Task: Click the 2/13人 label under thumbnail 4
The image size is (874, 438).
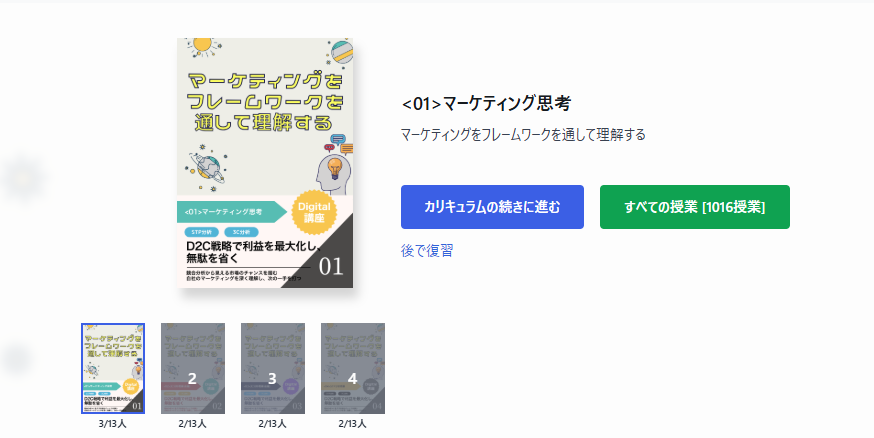Action: [353, 424]
